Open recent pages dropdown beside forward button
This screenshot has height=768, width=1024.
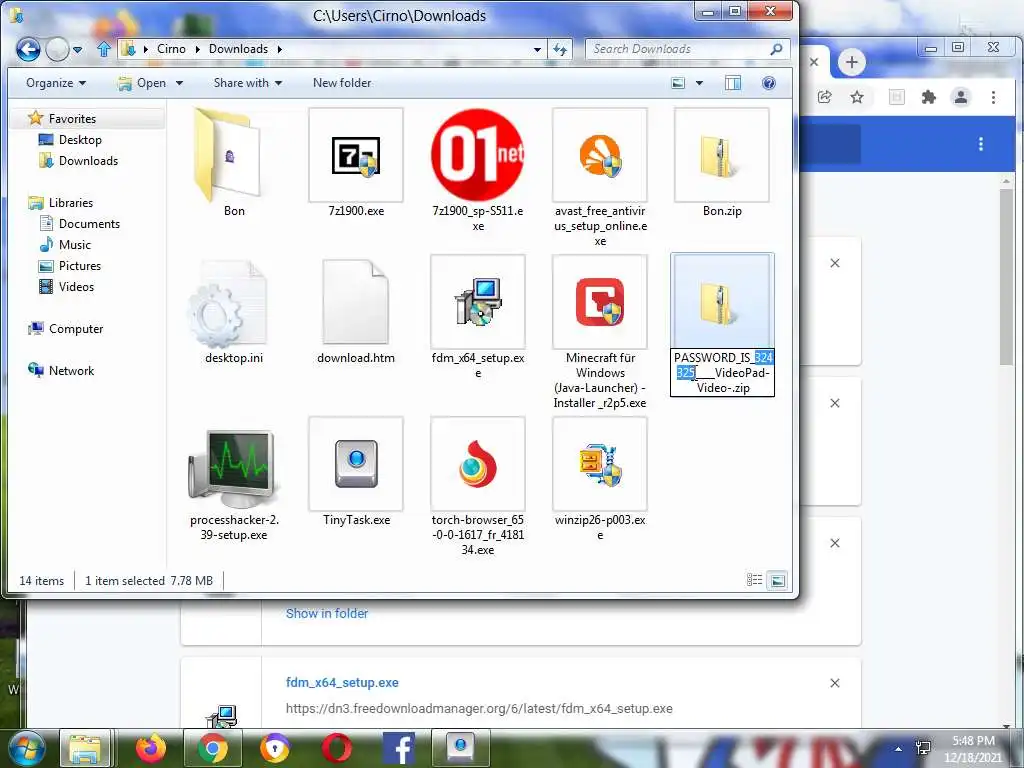pos(78,49)
